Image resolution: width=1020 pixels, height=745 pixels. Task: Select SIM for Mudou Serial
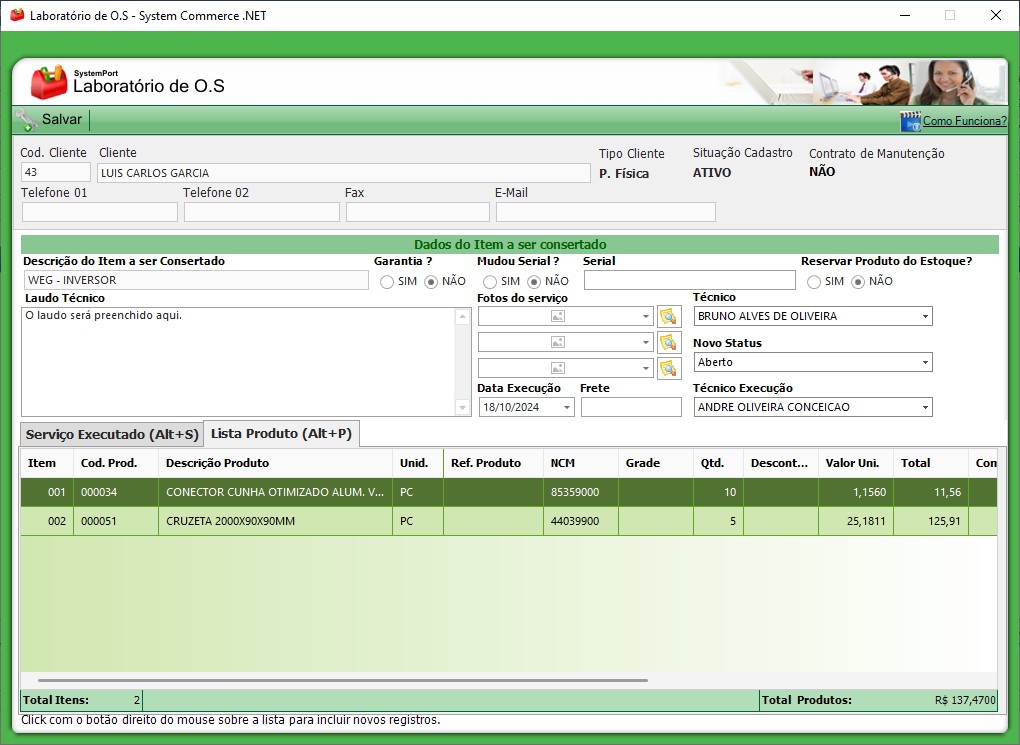(490, 282)
